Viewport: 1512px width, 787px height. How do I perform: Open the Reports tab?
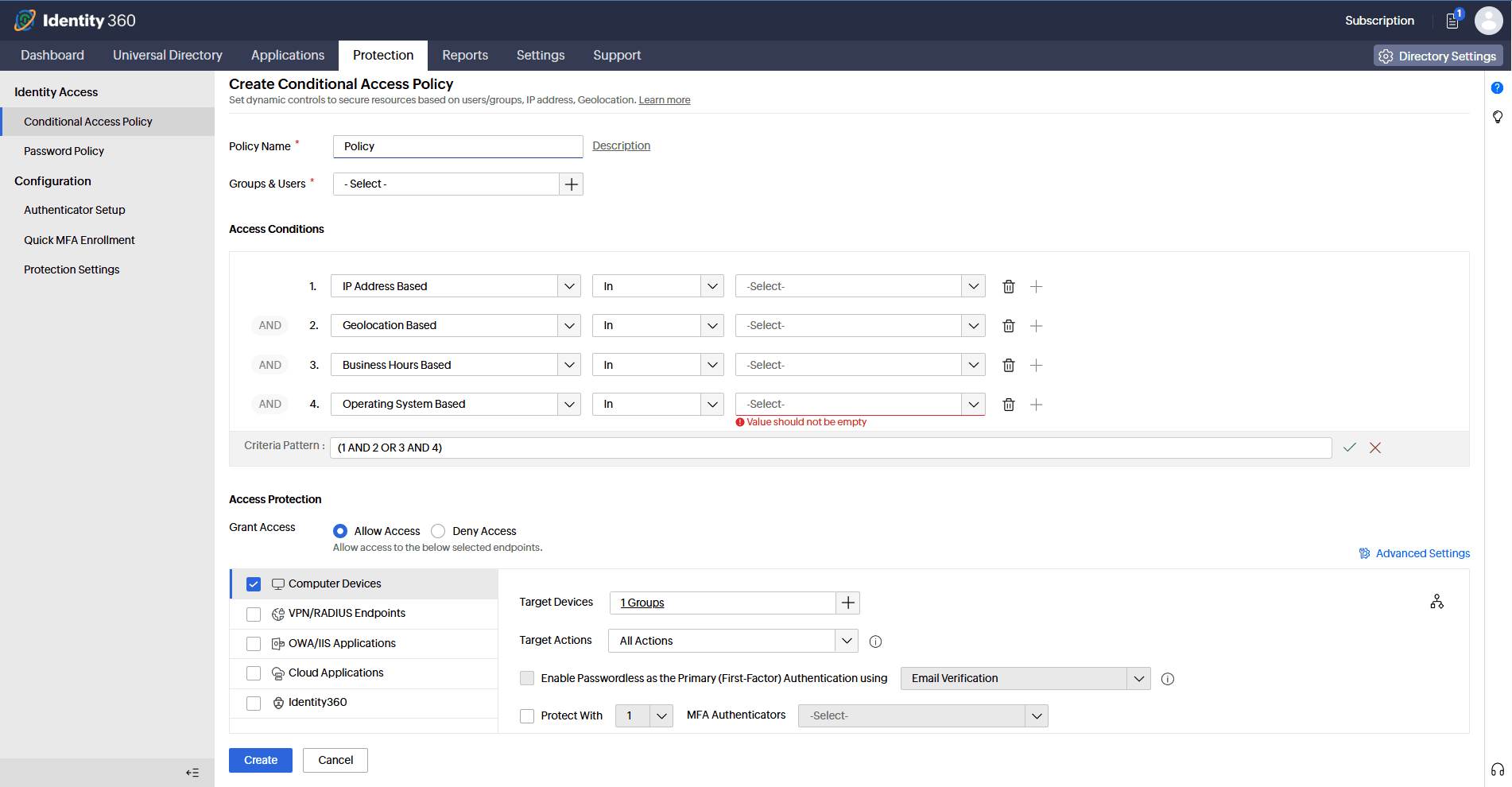[x=465, y=55]
